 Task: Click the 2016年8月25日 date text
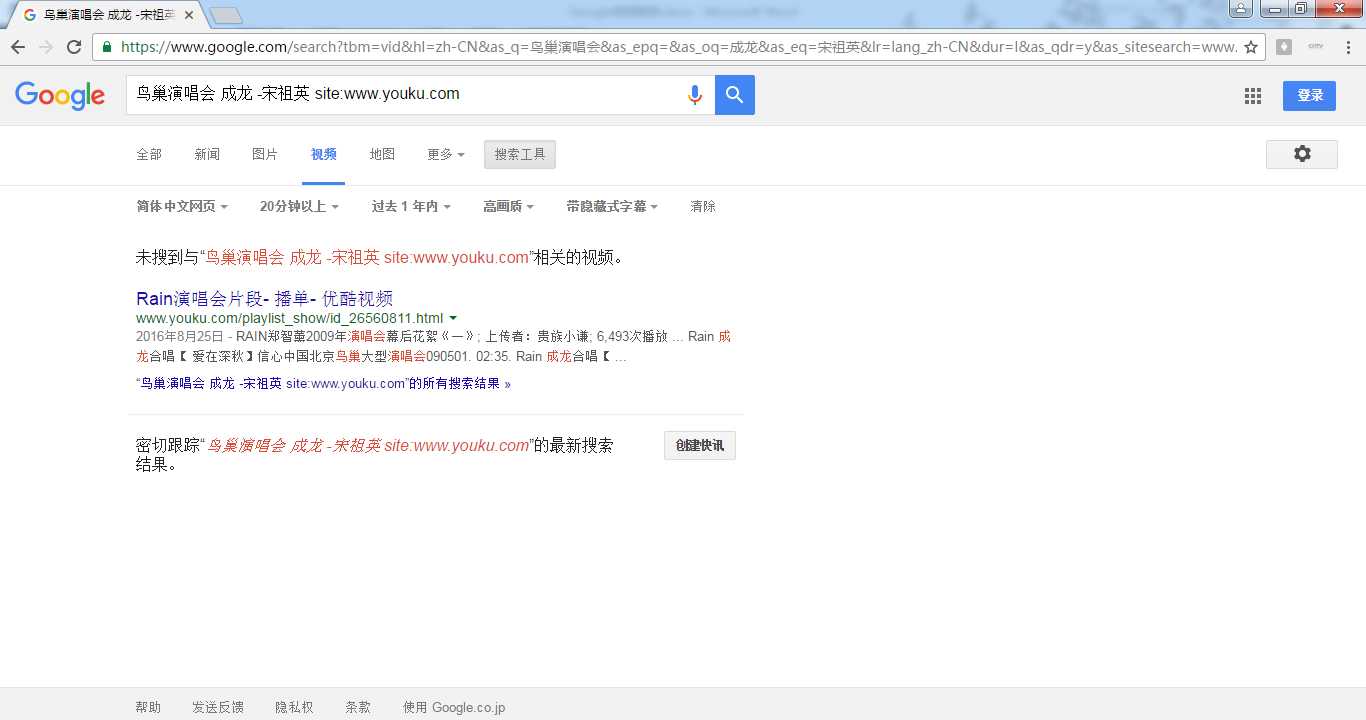click(x=180, y=337)
